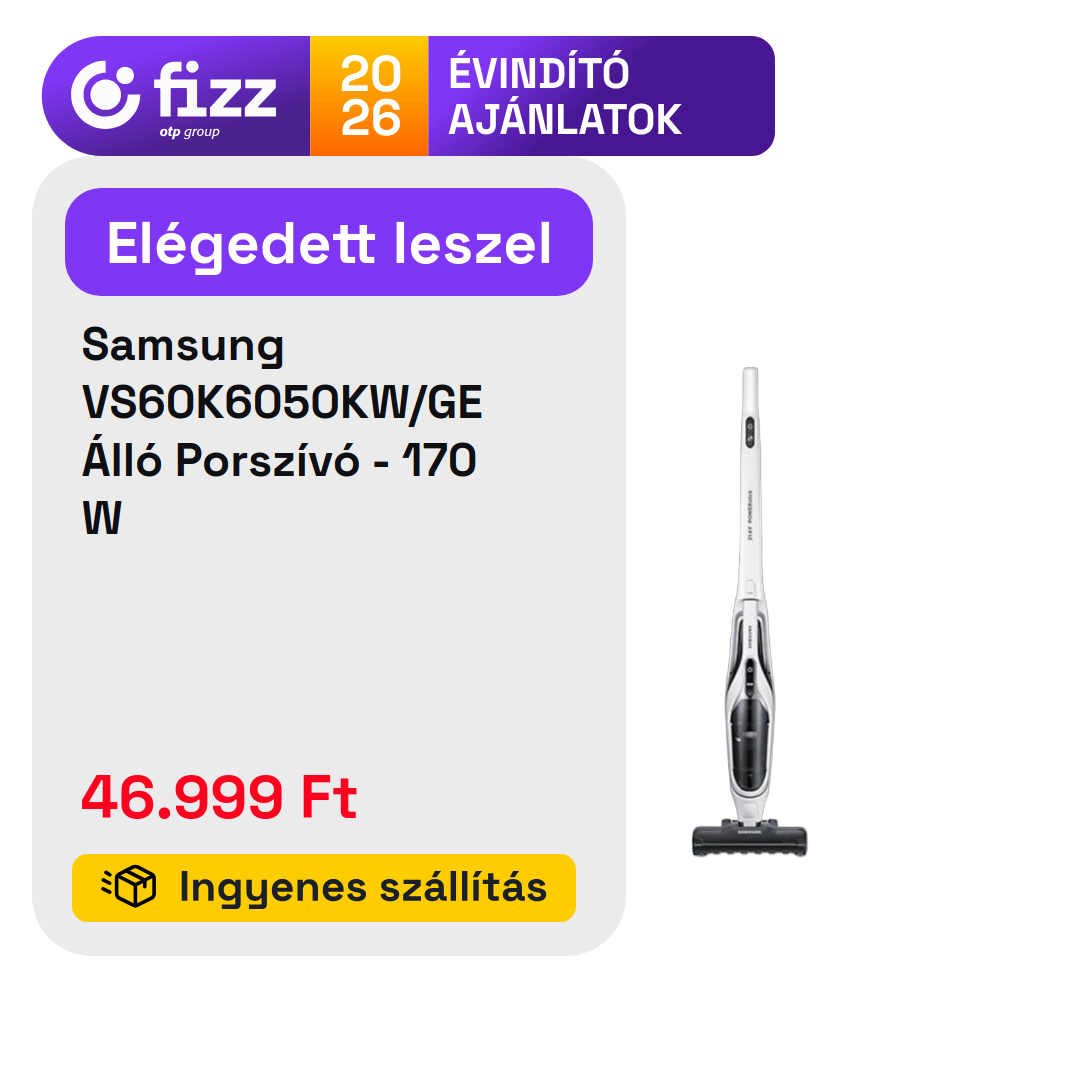Click the fizz wordmark text
This screenshot has height=1080, width=1080.
tap(215, 90)
